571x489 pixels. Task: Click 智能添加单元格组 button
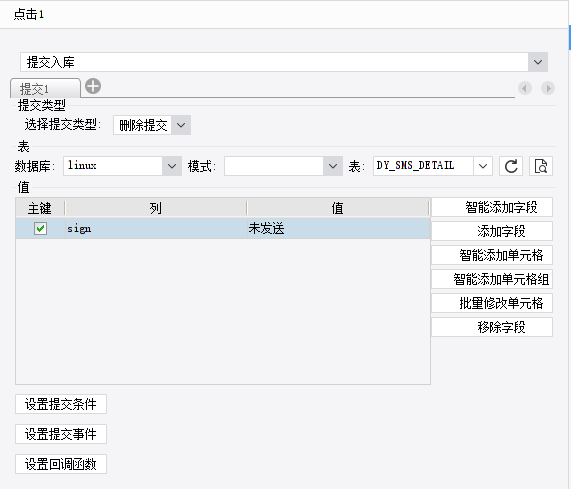coord(492,279)
